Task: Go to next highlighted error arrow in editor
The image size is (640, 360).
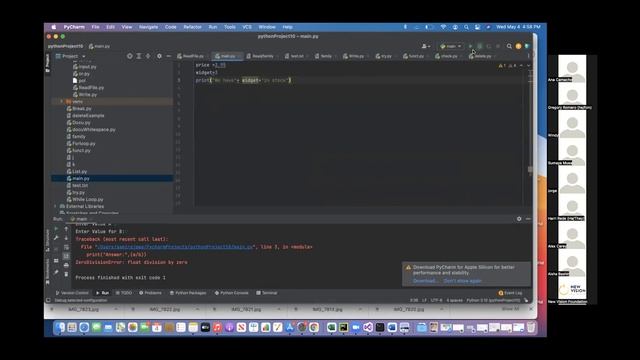Action: [x=529, y=65]
